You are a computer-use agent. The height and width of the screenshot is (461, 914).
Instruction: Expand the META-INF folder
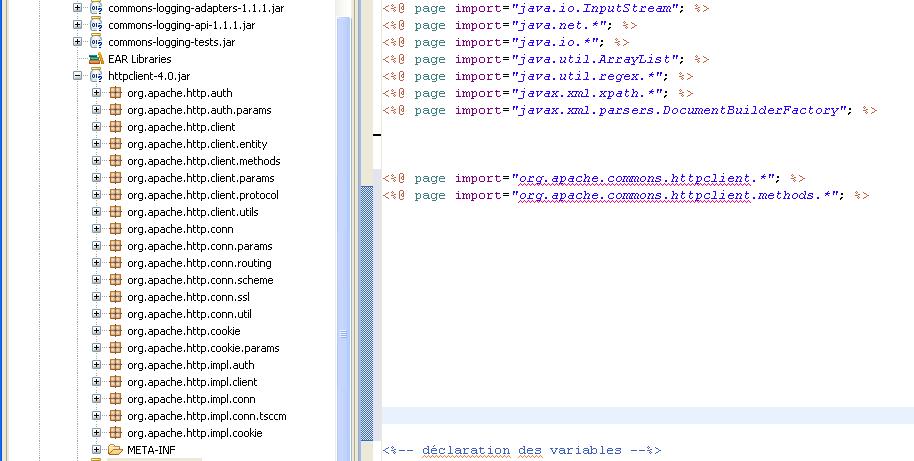pos(96,450)
